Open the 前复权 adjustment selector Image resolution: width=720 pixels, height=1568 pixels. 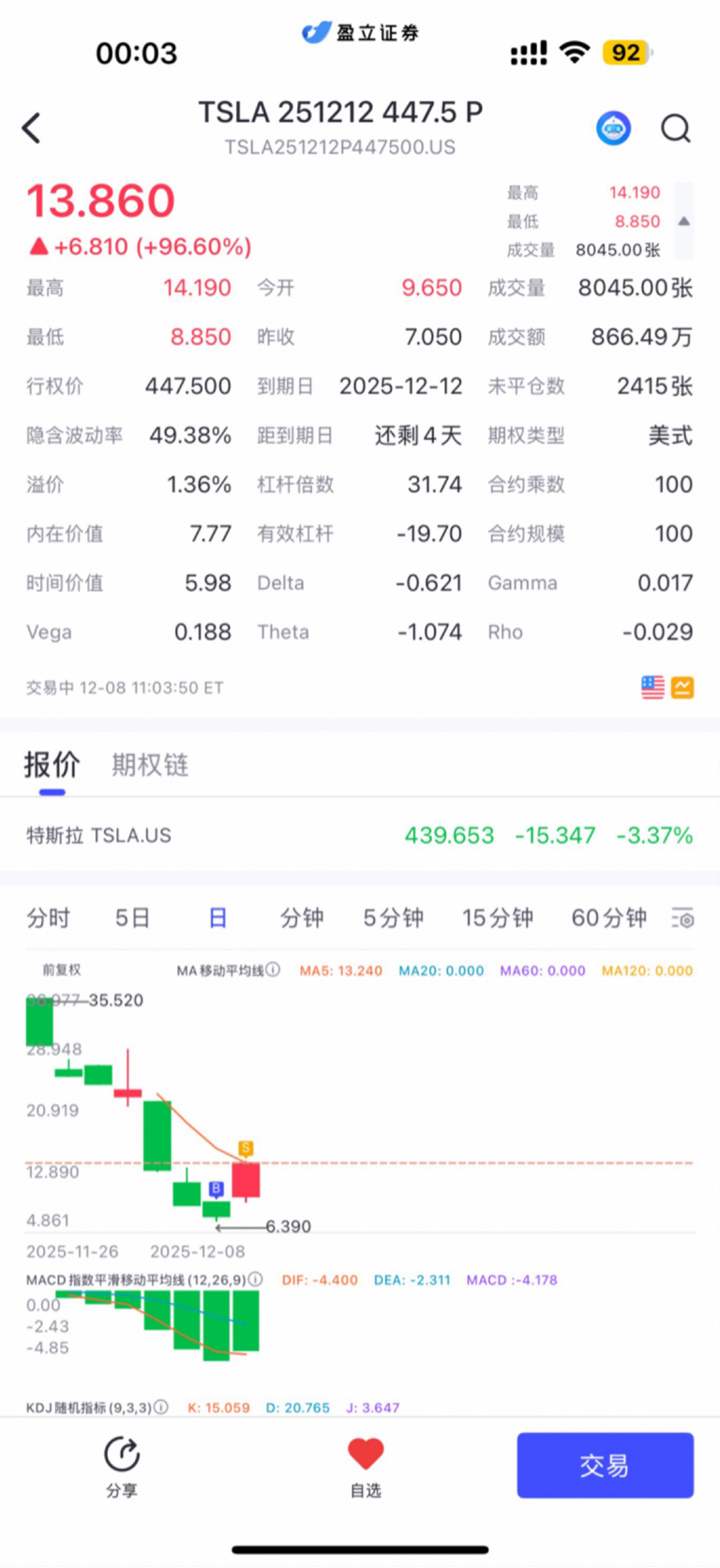62,970
